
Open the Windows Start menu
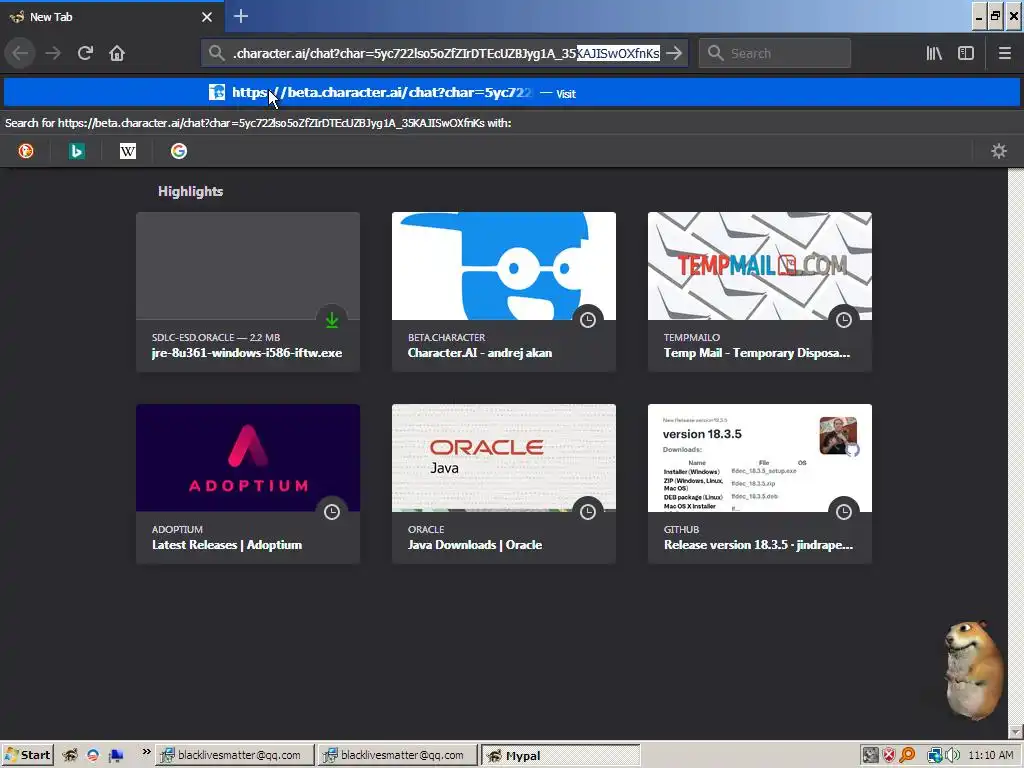click(27, 756)
